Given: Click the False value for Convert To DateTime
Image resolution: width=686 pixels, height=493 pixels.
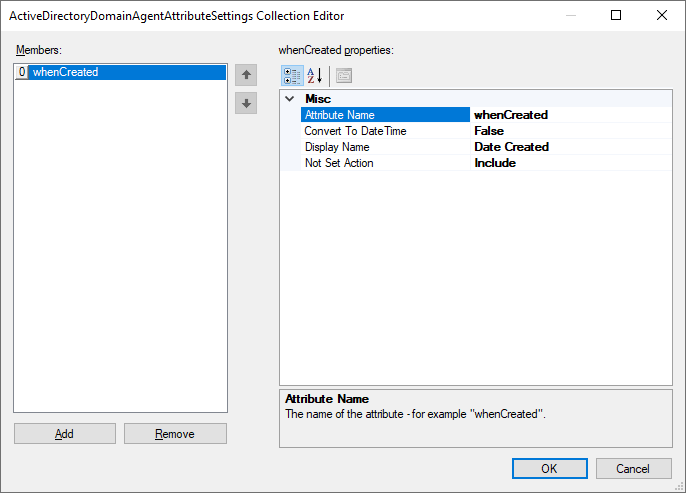Looking at the screenshot, I should (x=570, y=131).
